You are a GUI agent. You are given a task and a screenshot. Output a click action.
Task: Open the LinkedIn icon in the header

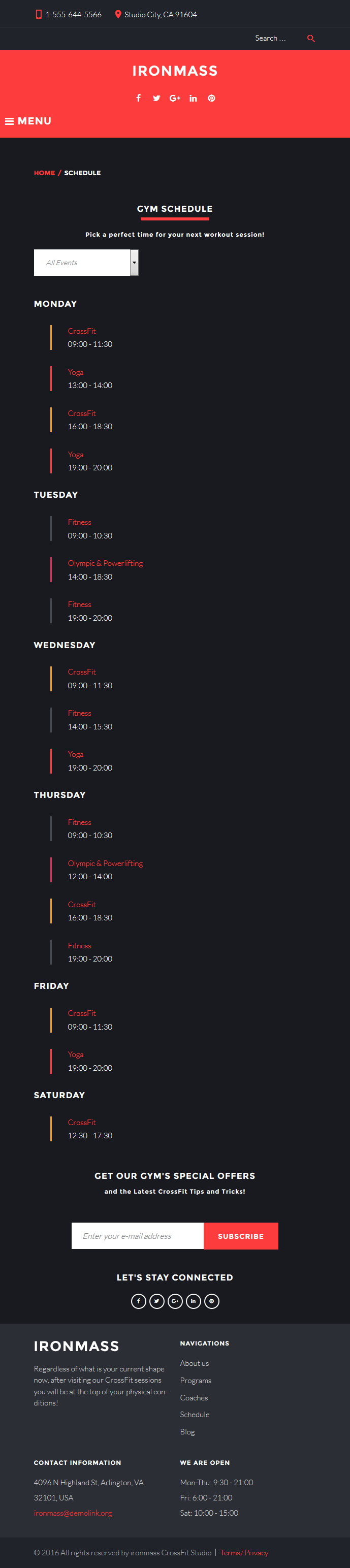coord(193,98)
